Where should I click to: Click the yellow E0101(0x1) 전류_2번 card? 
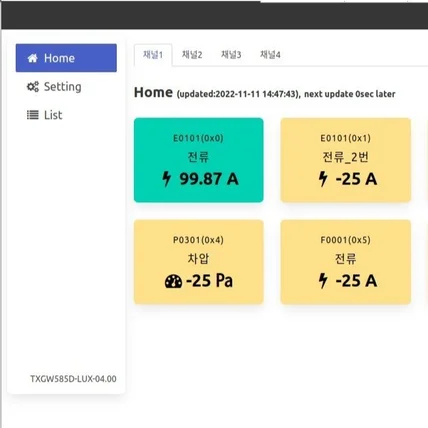pyautogui.click(x=346, y=160)
